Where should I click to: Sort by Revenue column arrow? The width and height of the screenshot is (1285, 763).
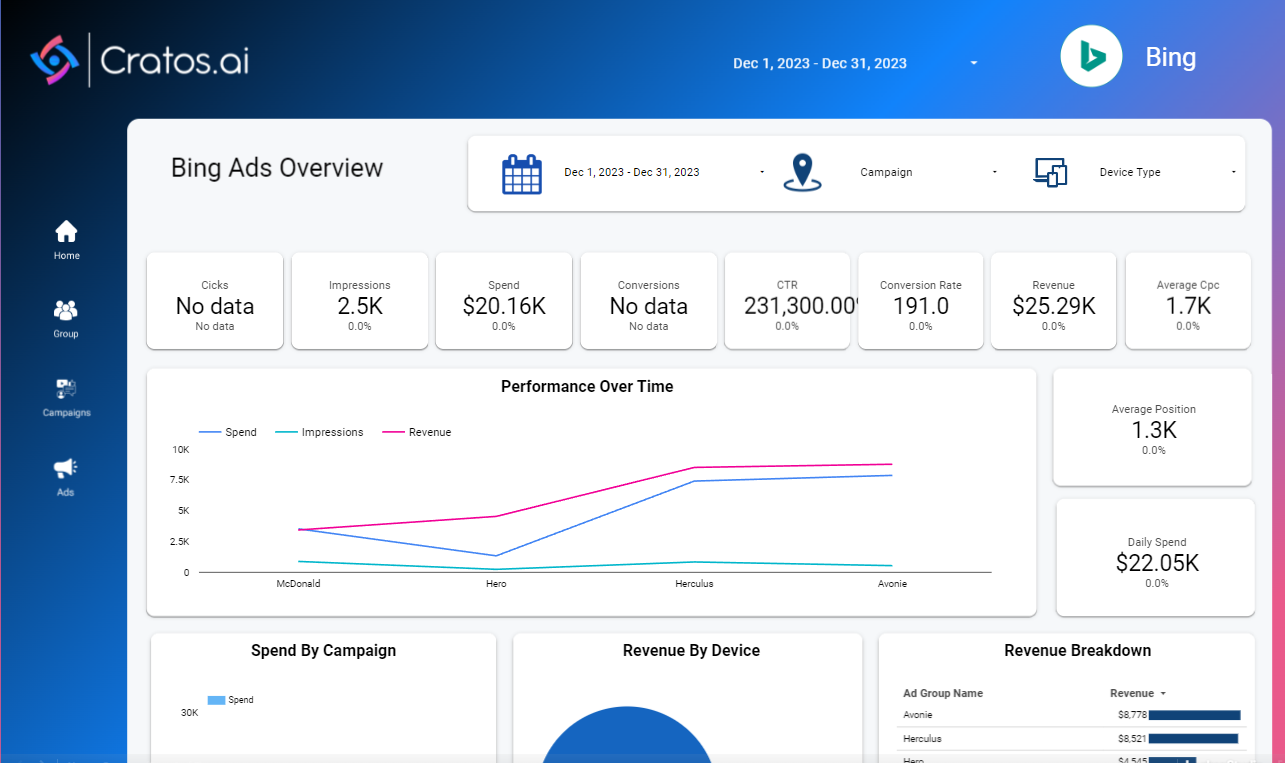(x=1163, y=693)
